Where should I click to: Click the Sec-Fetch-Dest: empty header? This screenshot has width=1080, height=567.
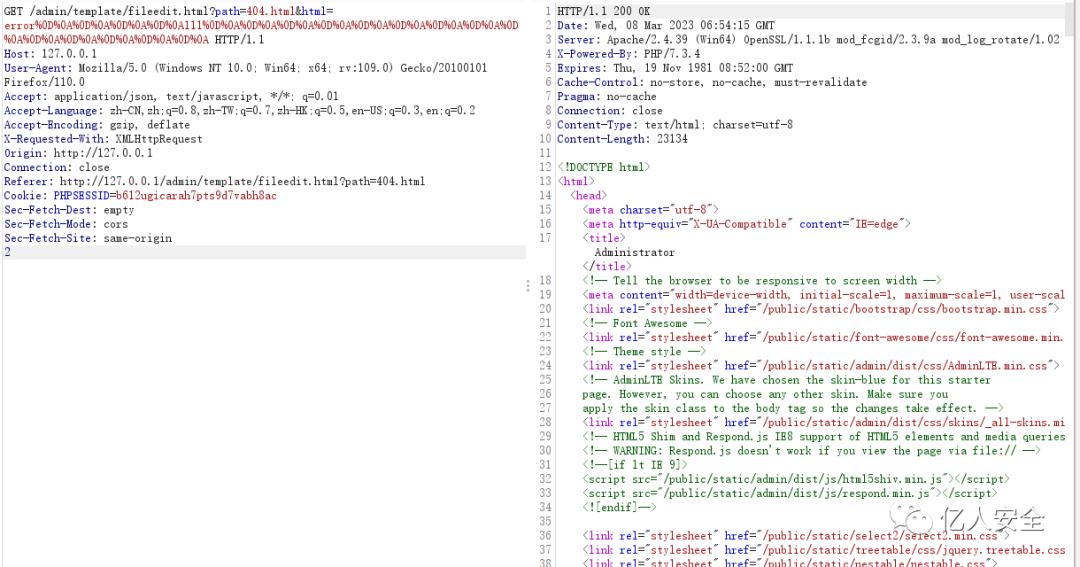click(x=69, y=210)
